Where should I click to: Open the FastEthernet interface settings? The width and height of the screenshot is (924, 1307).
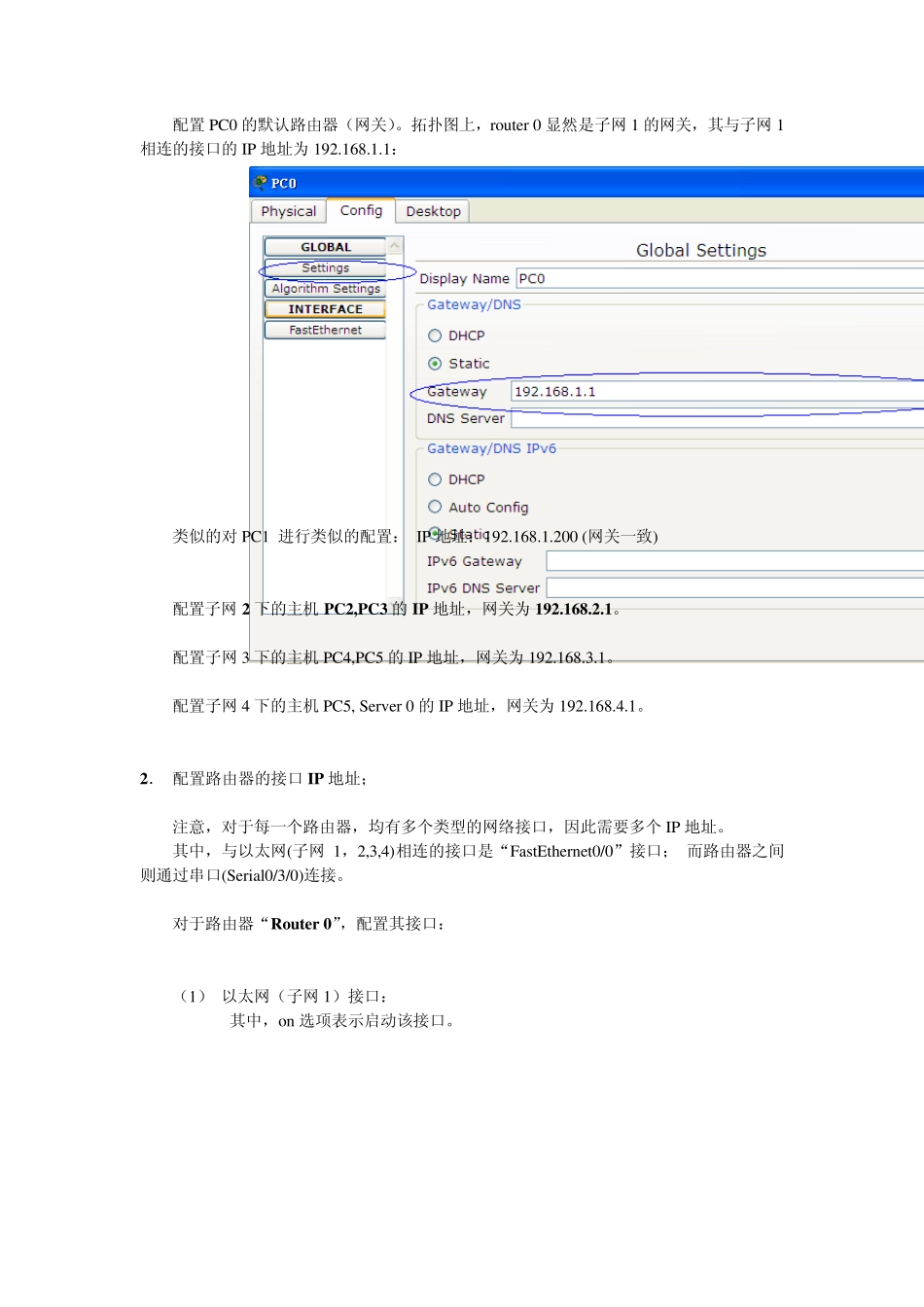pyautogui.click(x=326, y=330)
